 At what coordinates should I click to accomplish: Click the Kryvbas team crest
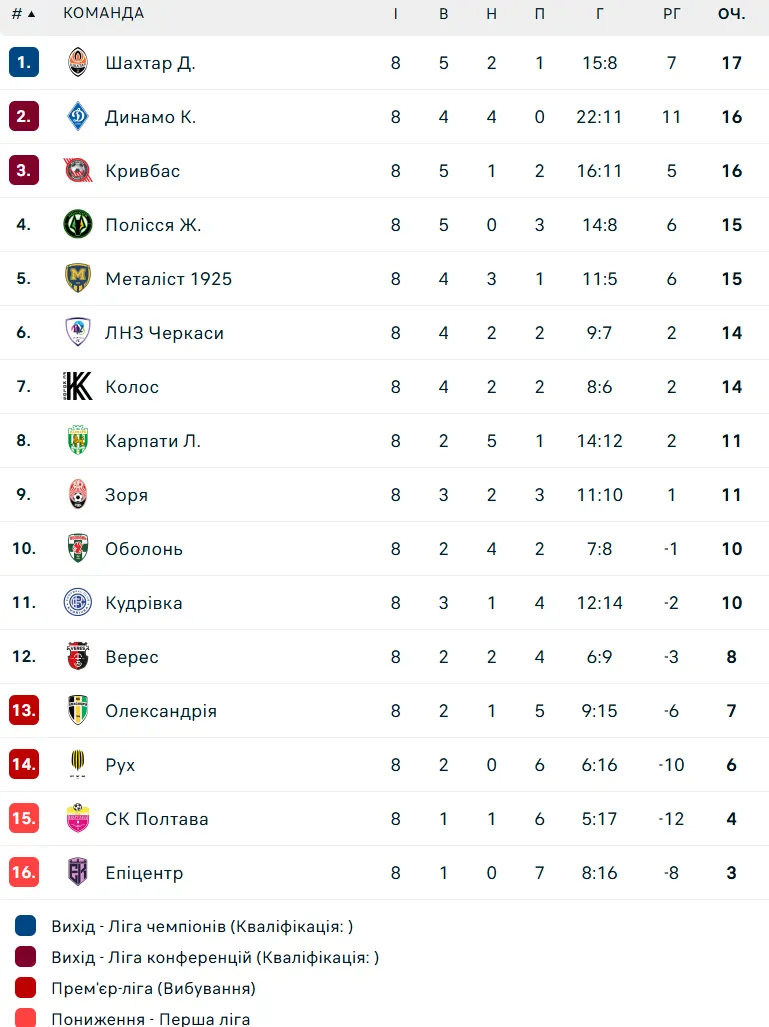[78, 171]
